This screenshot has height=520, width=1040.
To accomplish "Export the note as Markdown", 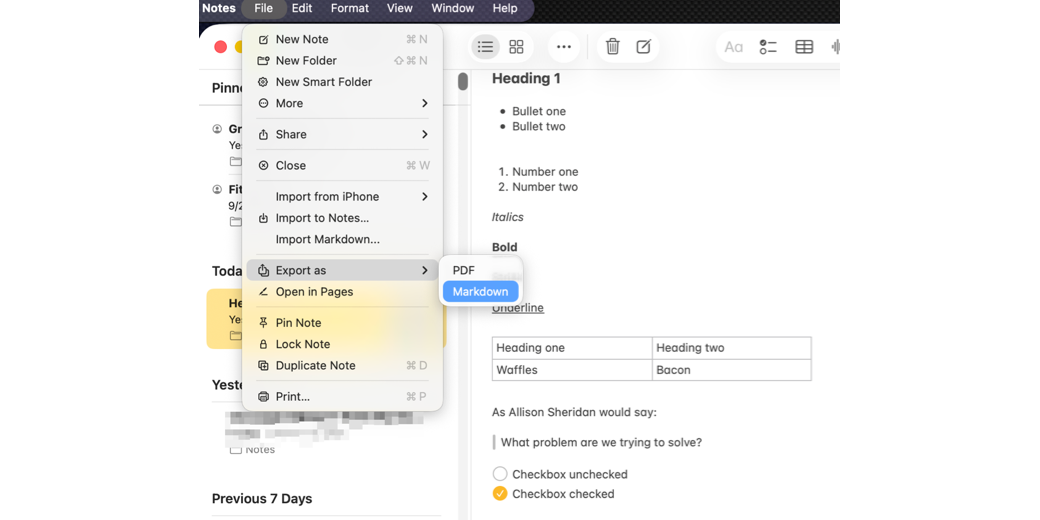I will point(481,291).
